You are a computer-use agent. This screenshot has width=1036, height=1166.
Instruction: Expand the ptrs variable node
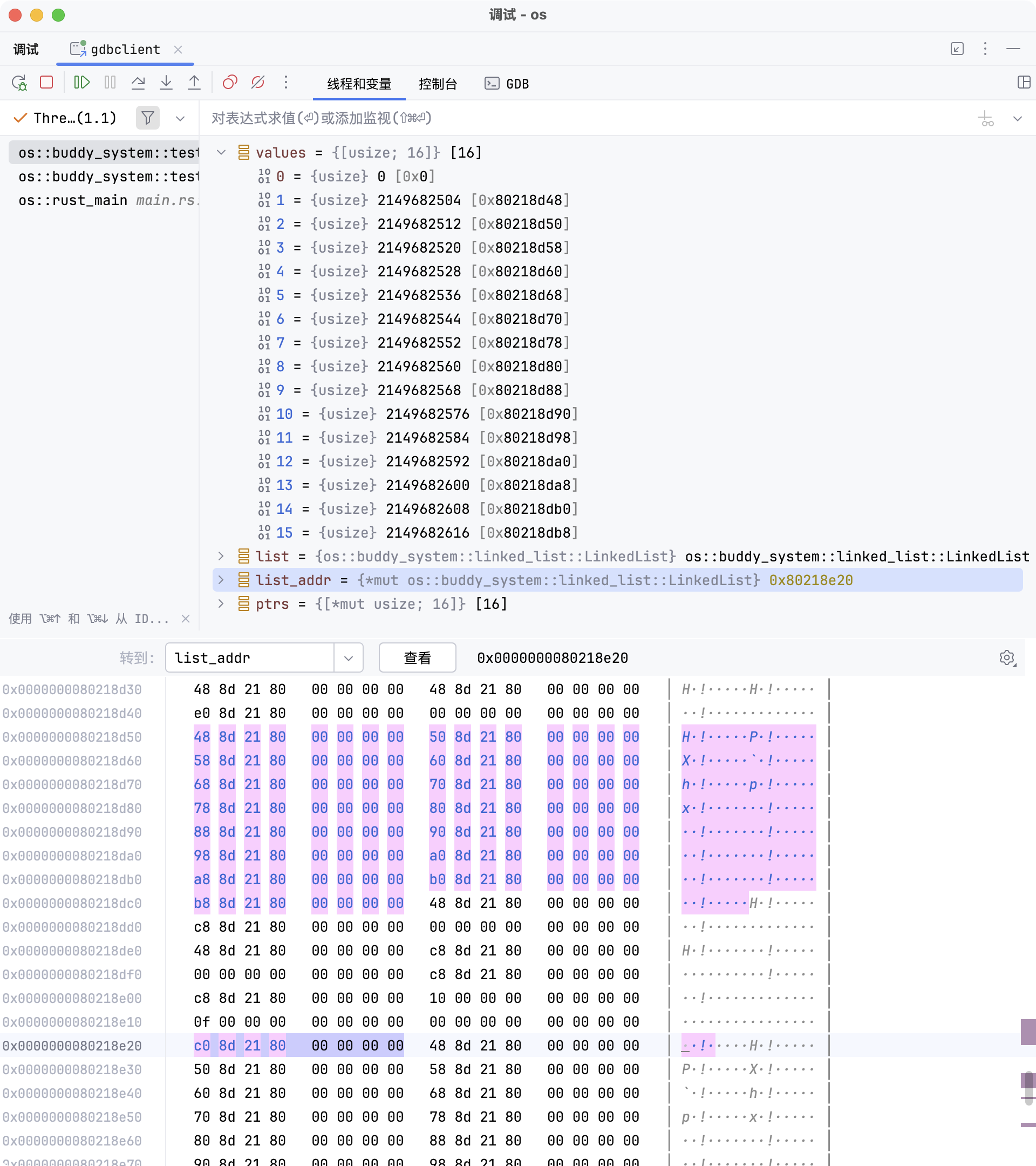(221, 604)
